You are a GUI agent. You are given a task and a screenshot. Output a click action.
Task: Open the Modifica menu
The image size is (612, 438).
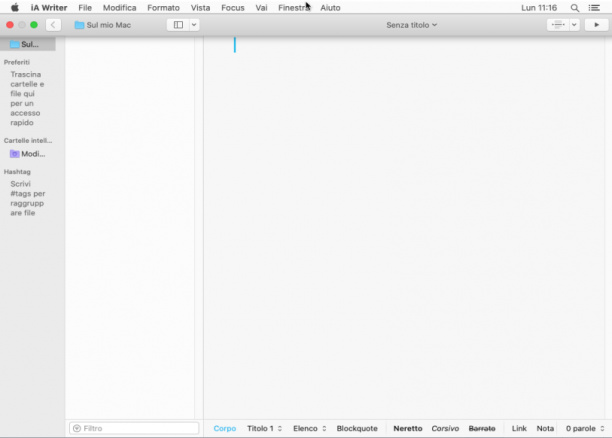pyautogui.click(x=119, y=8)
